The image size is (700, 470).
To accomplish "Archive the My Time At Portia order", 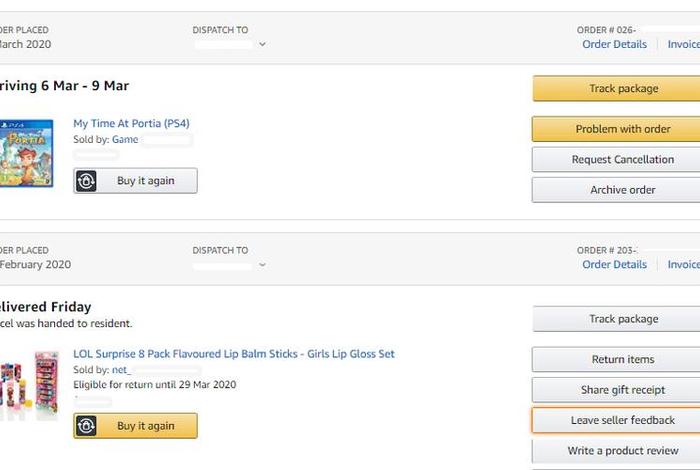I will pyautogui.click(x=623, y=190).
